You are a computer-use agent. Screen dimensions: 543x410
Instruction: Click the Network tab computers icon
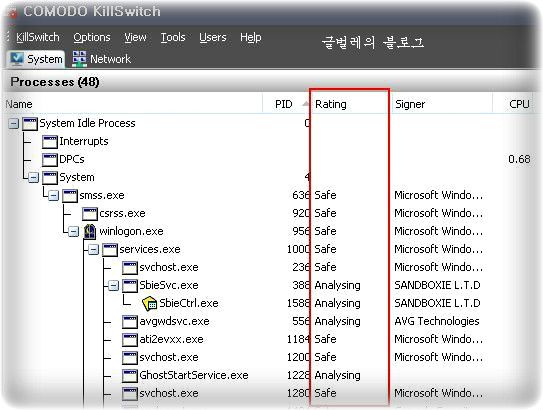(x=79, y=59)
